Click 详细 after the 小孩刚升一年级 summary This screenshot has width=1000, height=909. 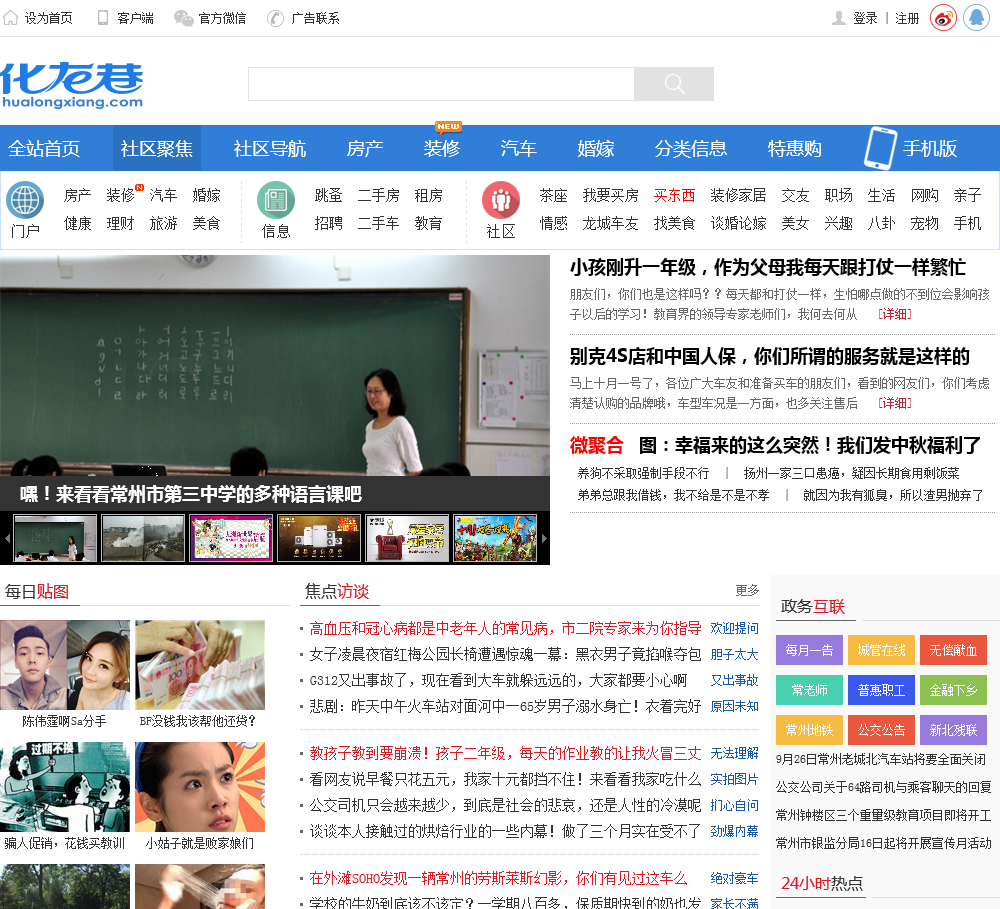point(895,314)
